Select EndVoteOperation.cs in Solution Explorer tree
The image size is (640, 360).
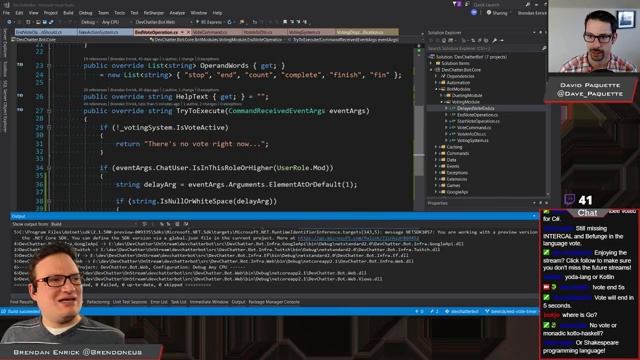(x=478, y=115)
